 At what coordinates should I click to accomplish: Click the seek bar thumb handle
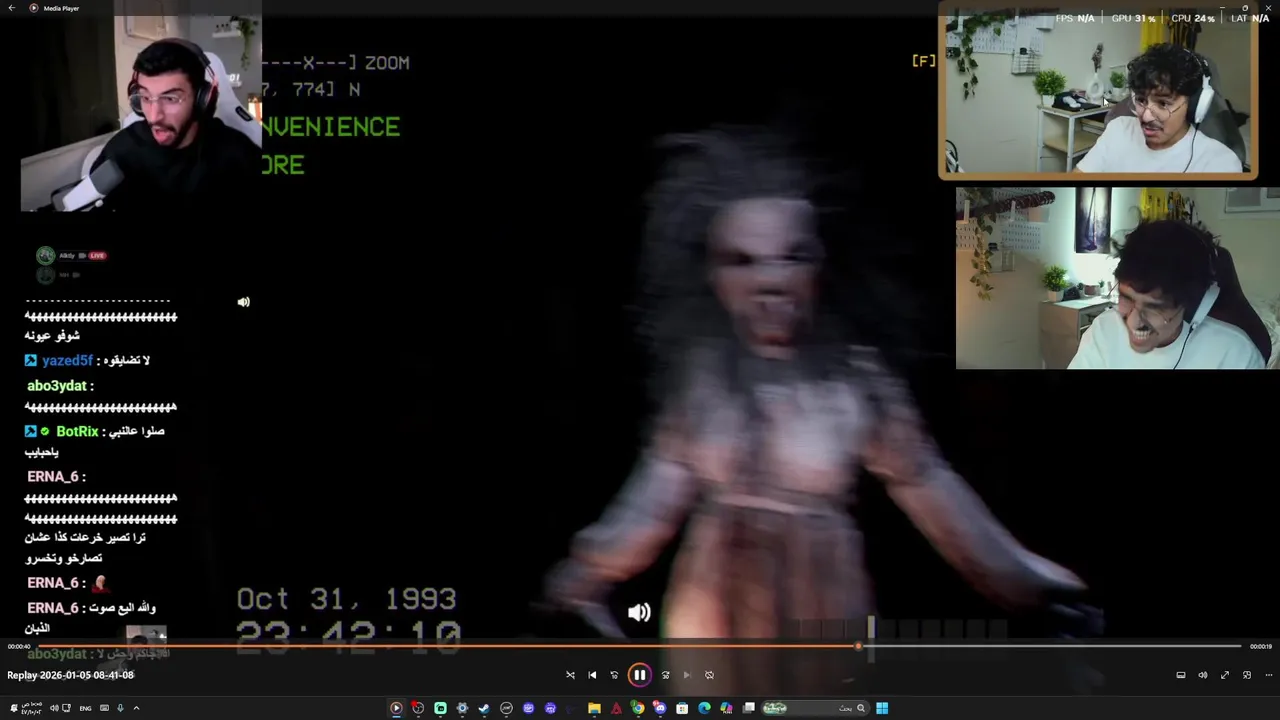[x=859, y=646]
